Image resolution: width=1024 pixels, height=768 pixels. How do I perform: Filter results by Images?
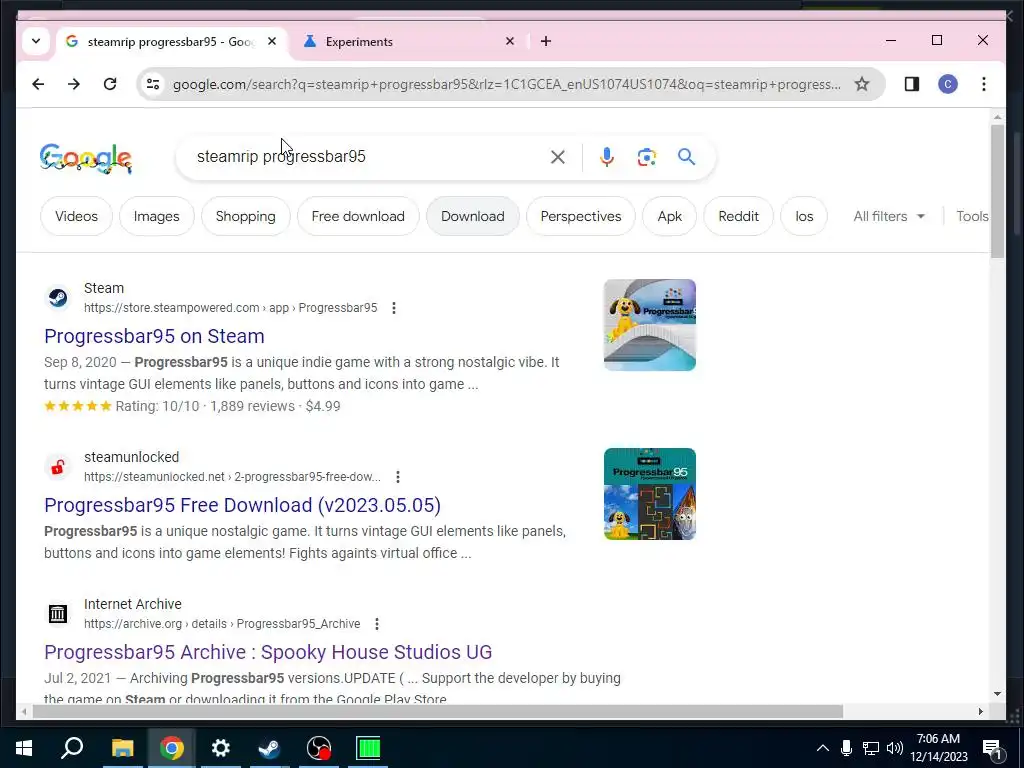(x=157, y=216)
